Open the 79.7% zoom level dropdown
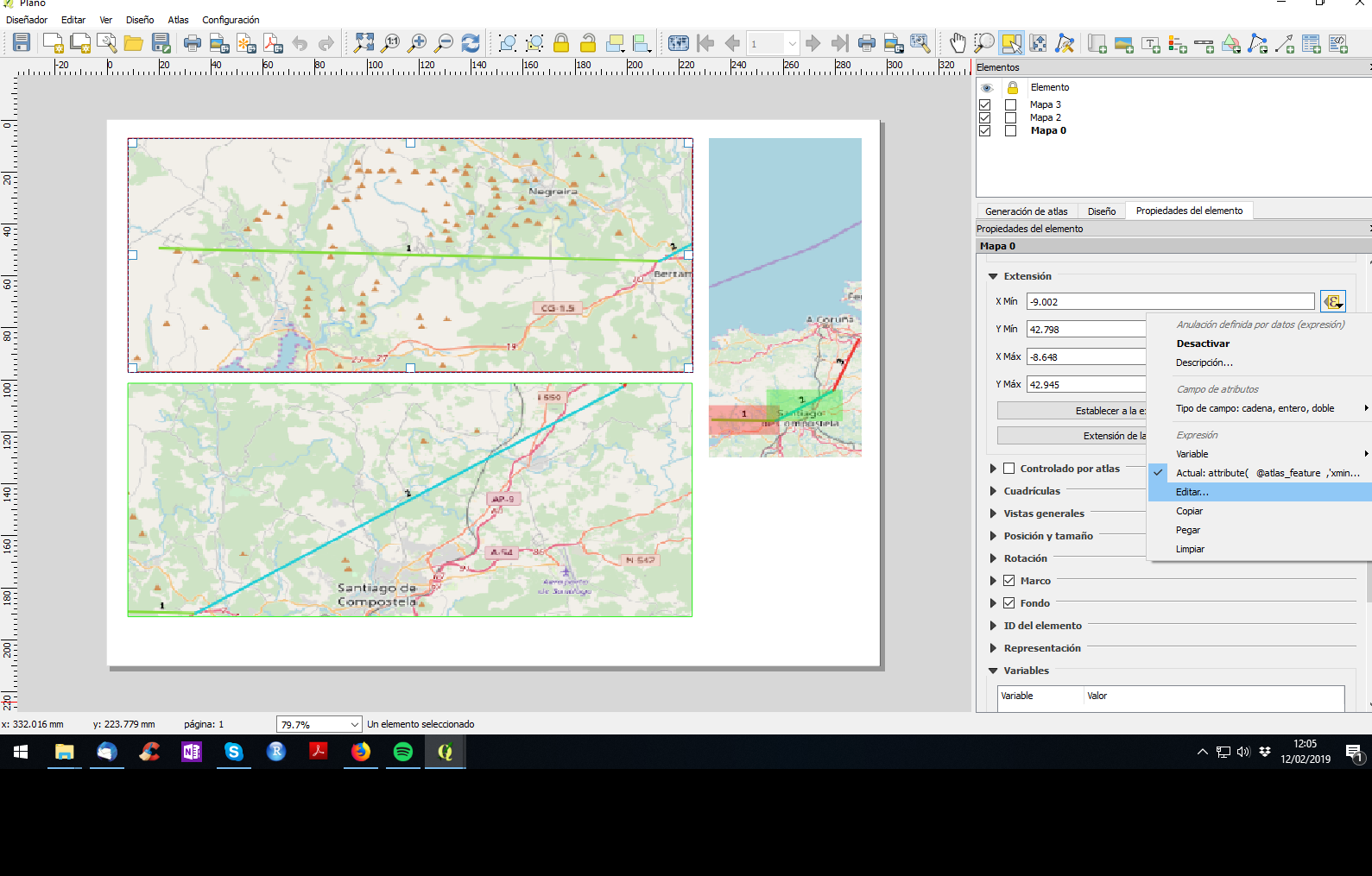 tap(354, 724)
